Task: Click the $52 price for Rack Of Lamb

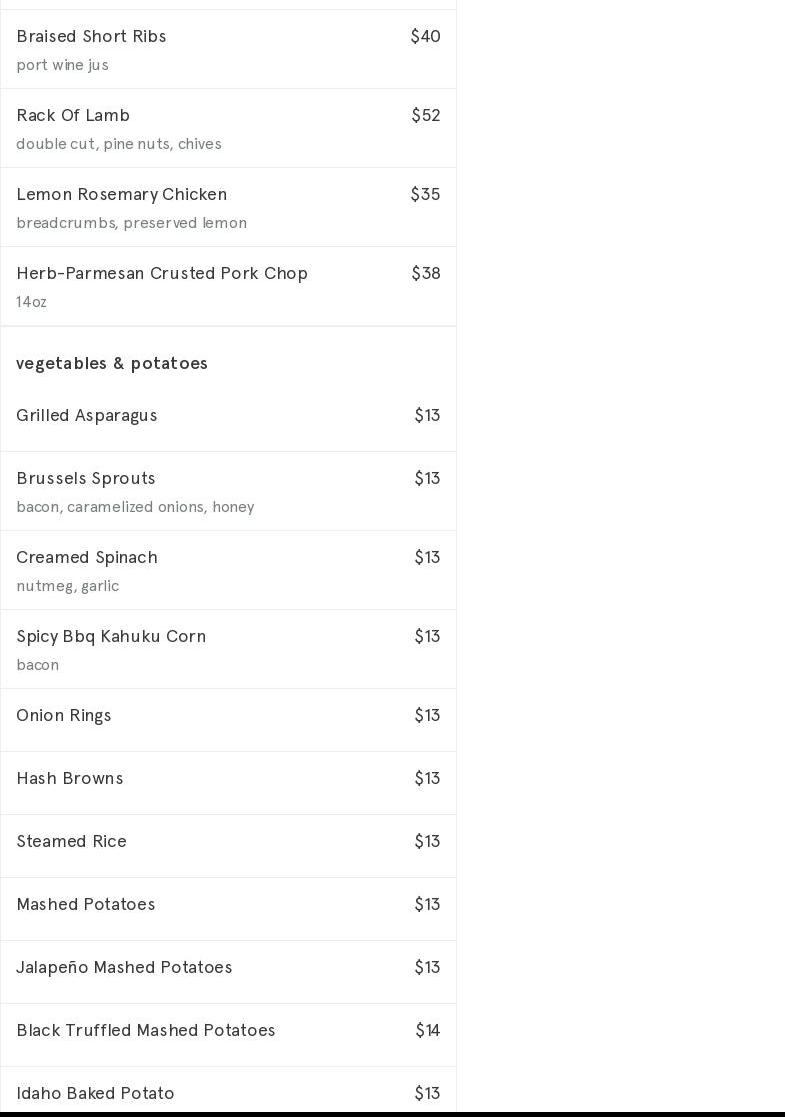Action: pyautogui.click(x=426, y=115)
